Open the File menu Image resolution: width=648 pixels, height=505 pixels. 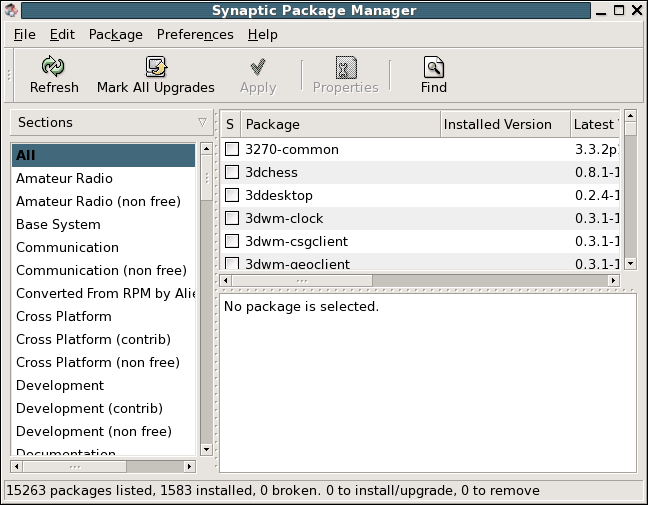click(x=24, y=35)
